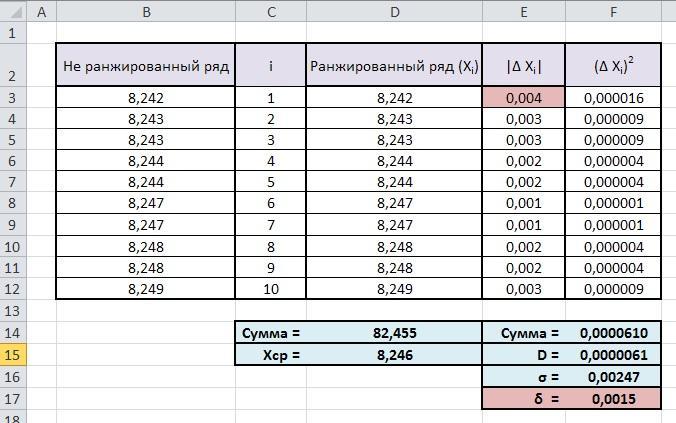Click cell B8 containing 8,247
The height and width of the screenshot is (423, 676).
point(146,203)
